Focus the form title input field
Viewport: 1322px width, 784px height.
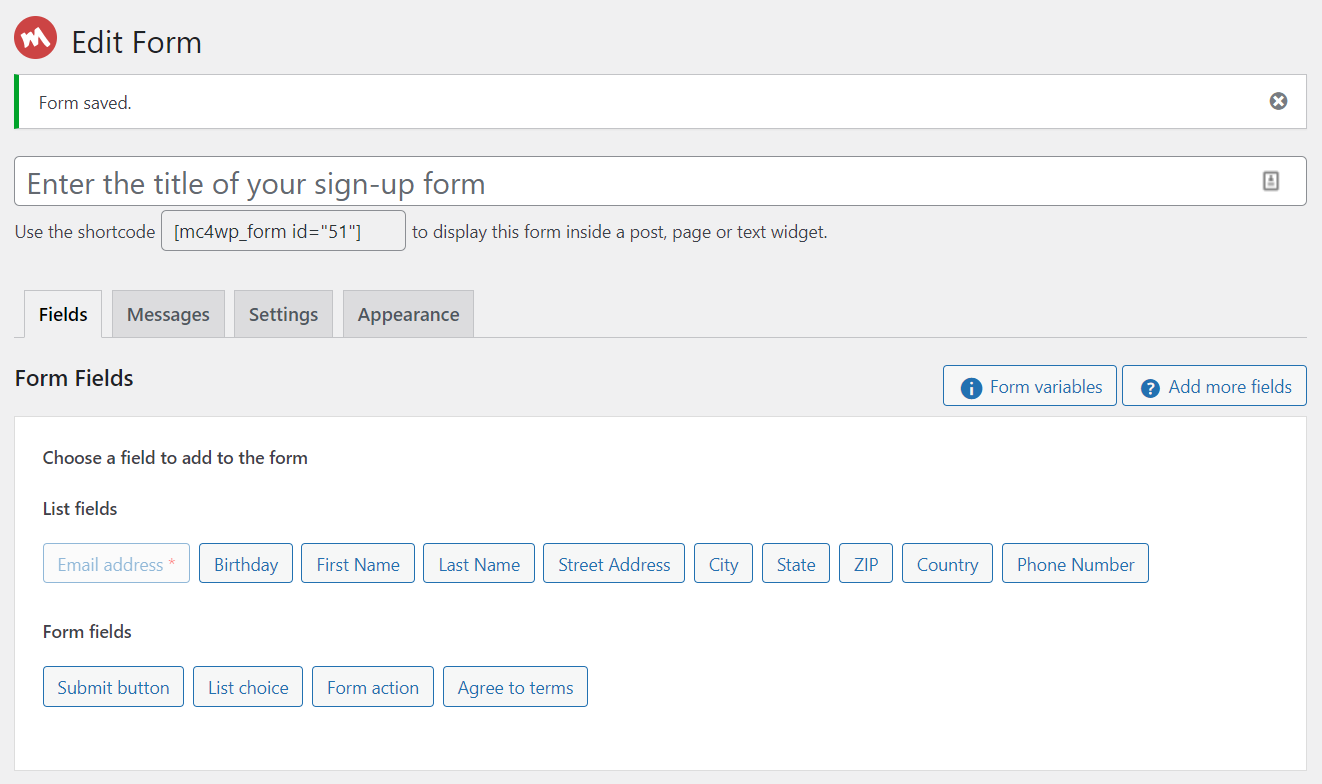pyautogui.click(x=660, y=181)
